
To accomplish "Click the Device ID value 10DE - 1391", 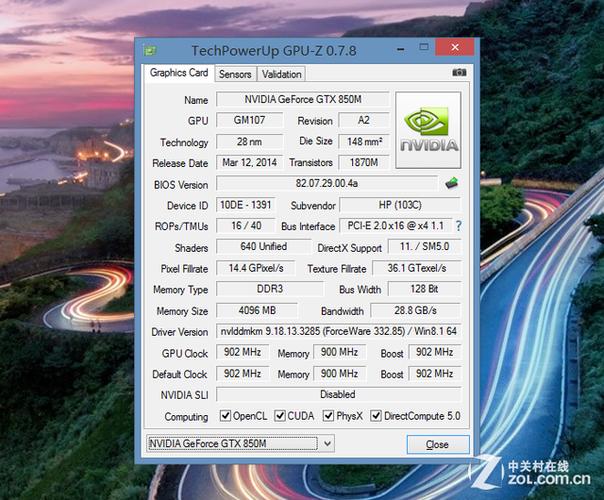I will click(246, 205).
